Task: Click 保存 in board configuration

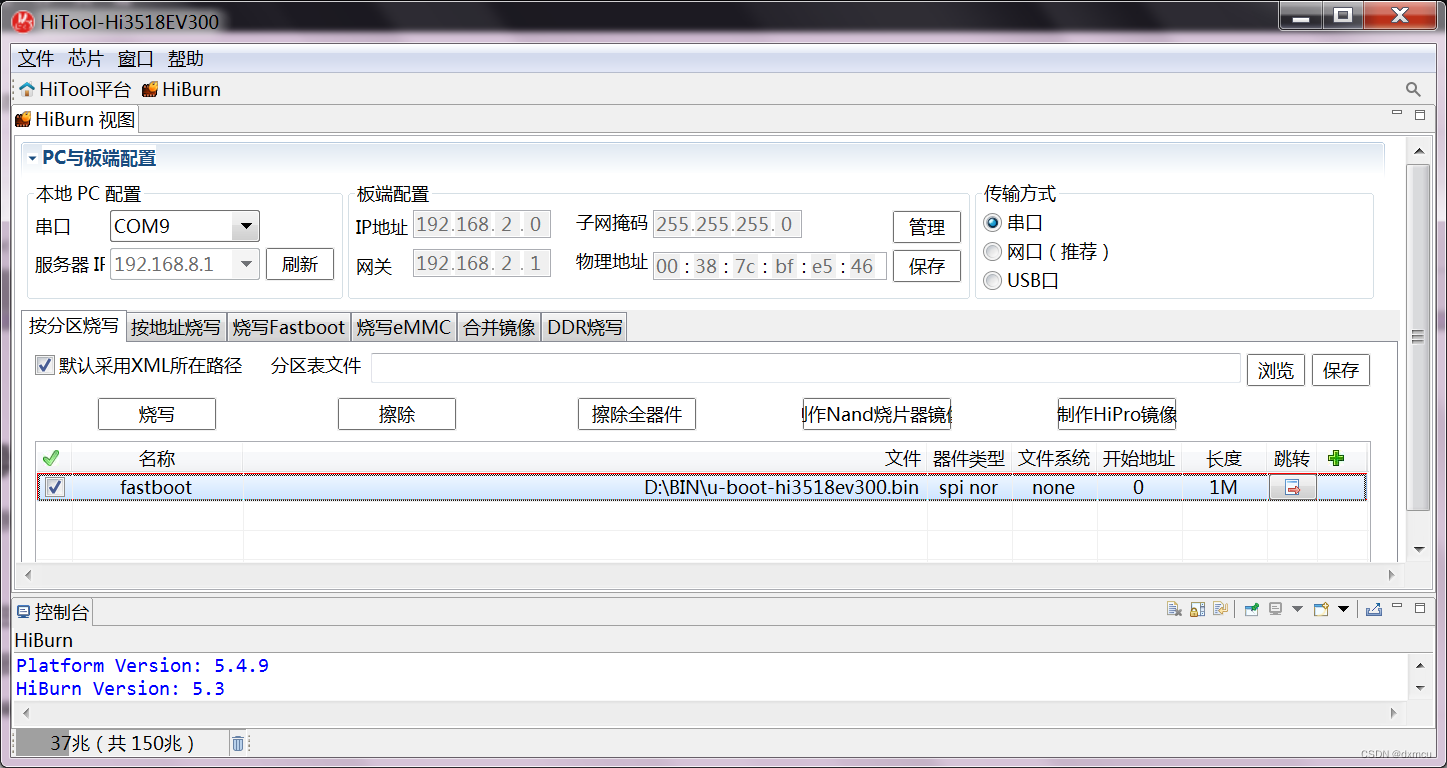Action: tap(927, 266)
